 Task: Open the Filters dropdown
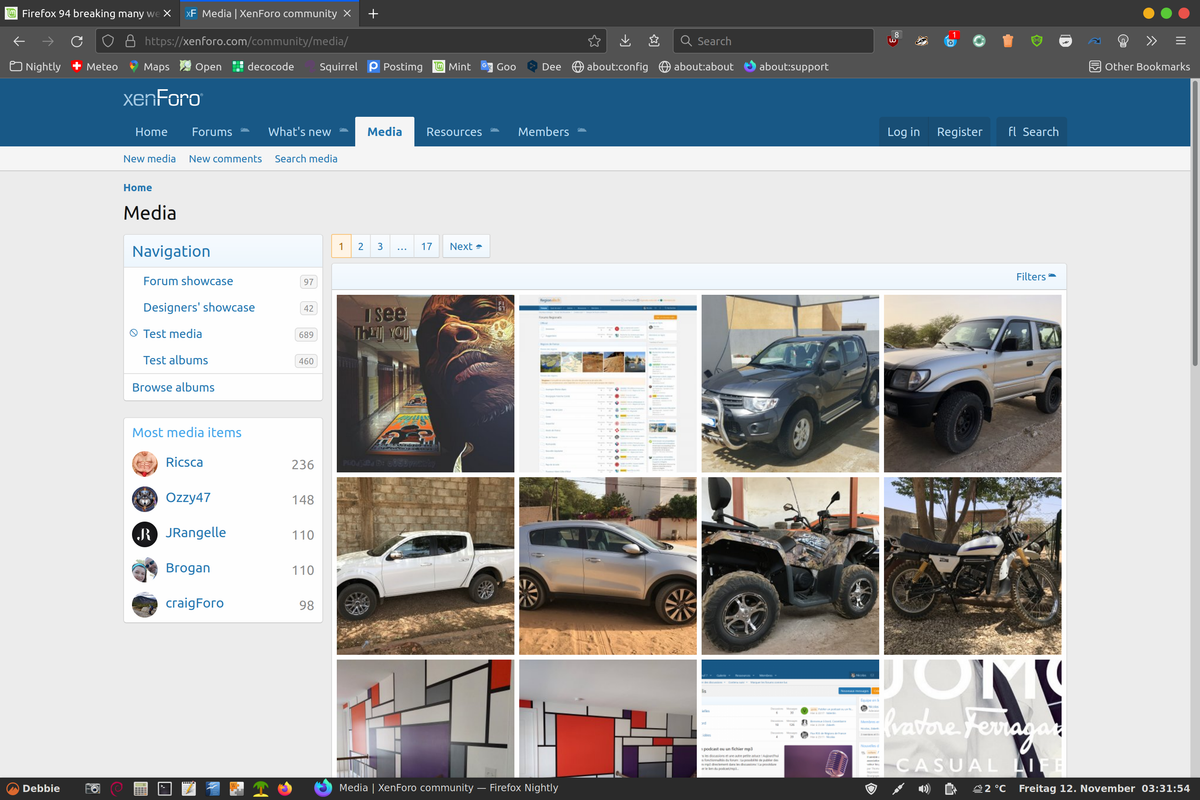click(1035, 277)
